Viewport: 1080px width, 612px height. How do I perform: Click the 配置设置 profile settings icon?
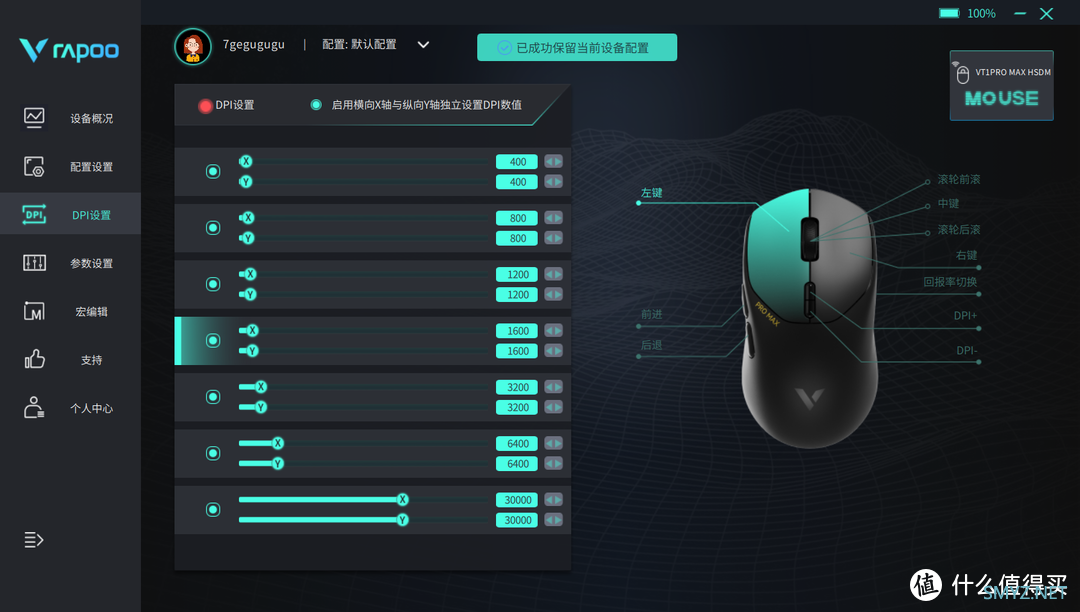(x=34, y=167)
